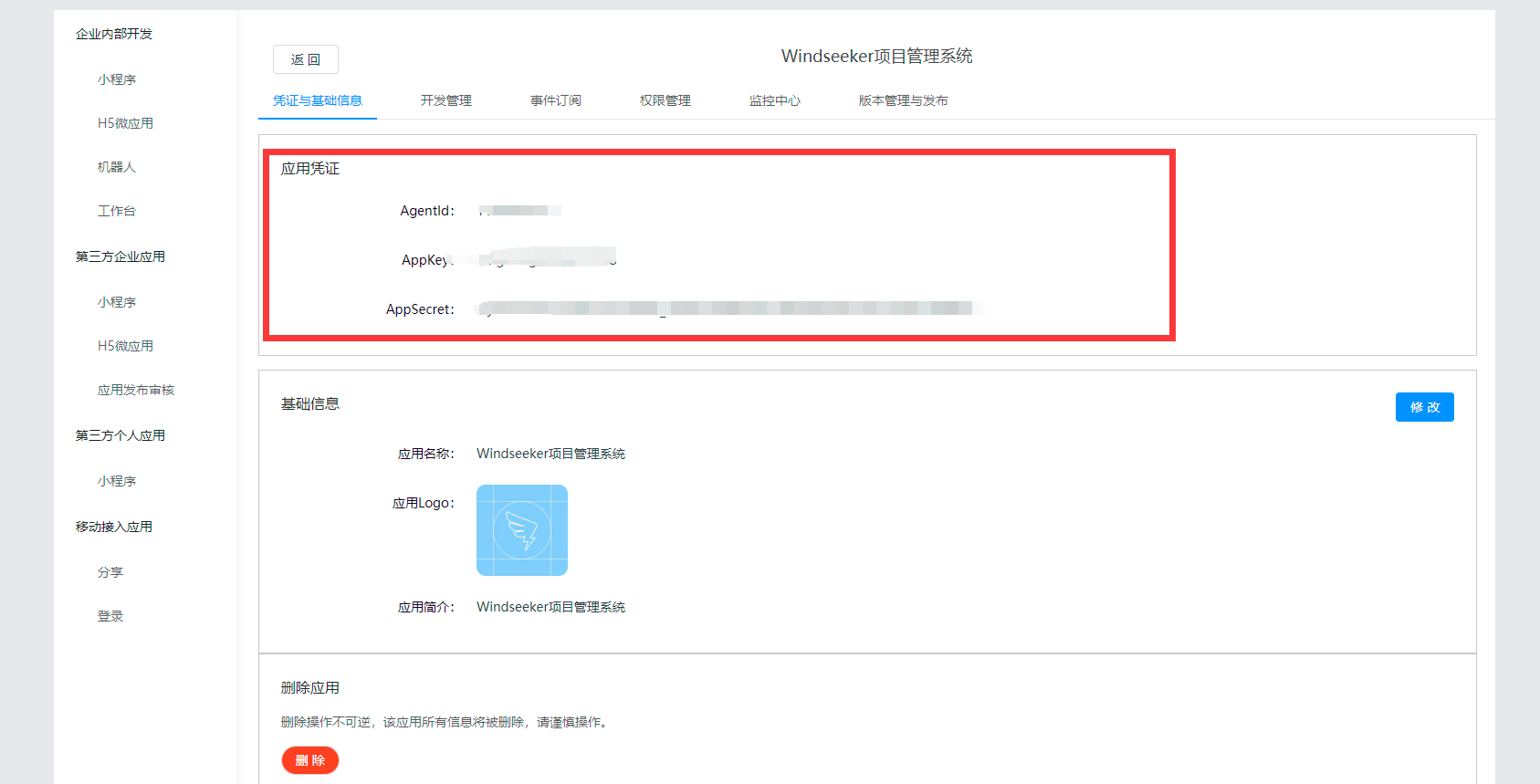Click the blurred AppSecret value
This screenshot has height=784, width=1540.
pyautogui.click(x=730, y=308)
